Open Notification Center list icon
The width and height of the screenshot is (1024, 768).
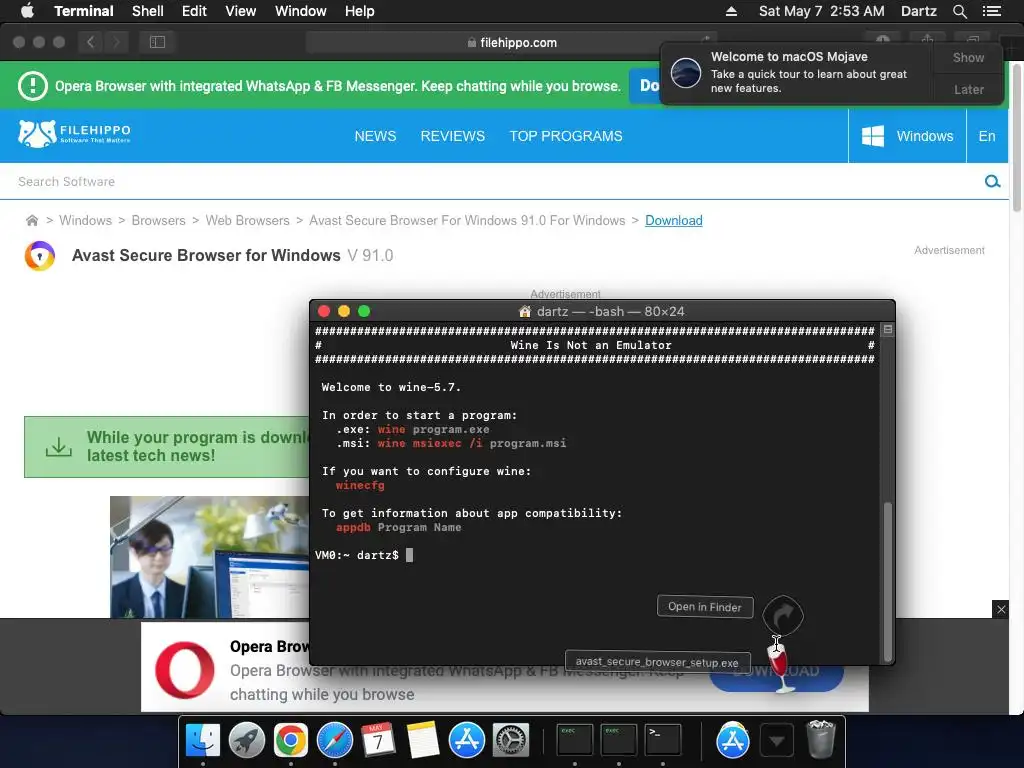coord(991,11)
